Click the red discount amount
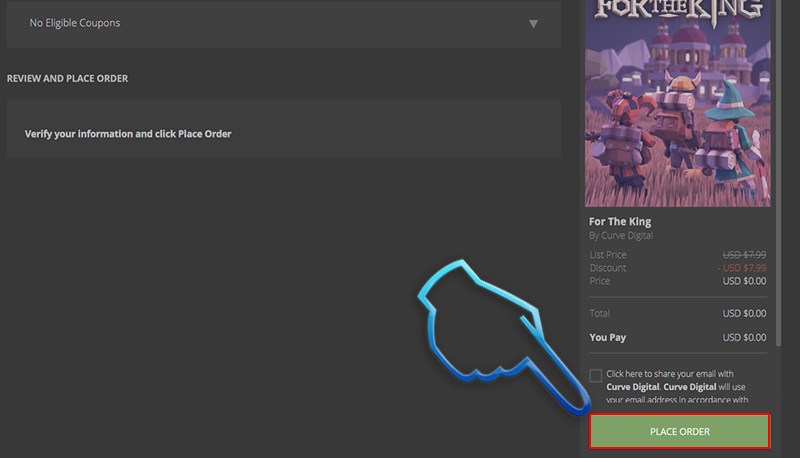 [x=742, y=268]
